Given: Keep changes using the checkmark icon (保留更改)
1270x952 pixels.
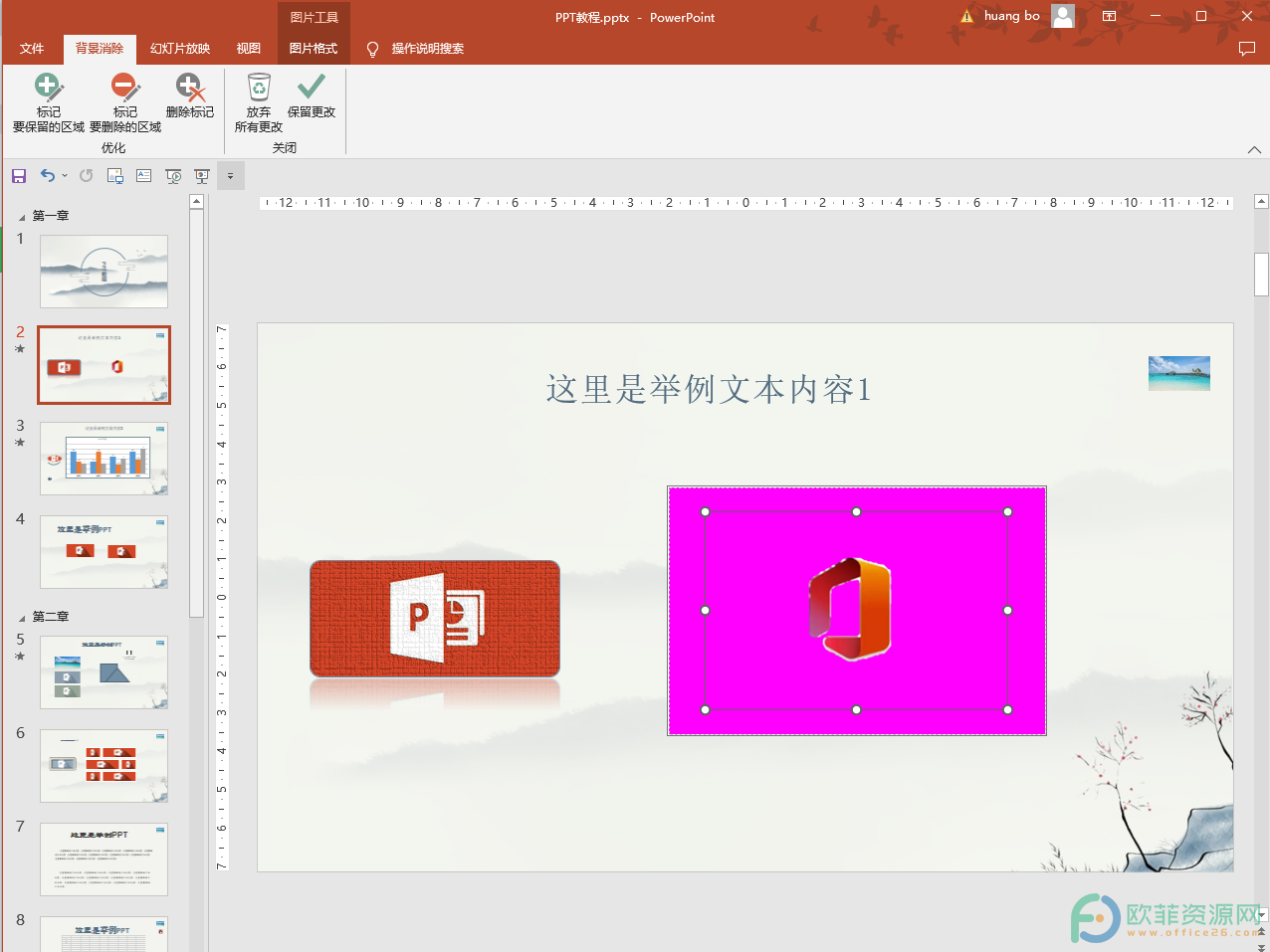Looking at the screenshot, I should click(x=312, y=88).
